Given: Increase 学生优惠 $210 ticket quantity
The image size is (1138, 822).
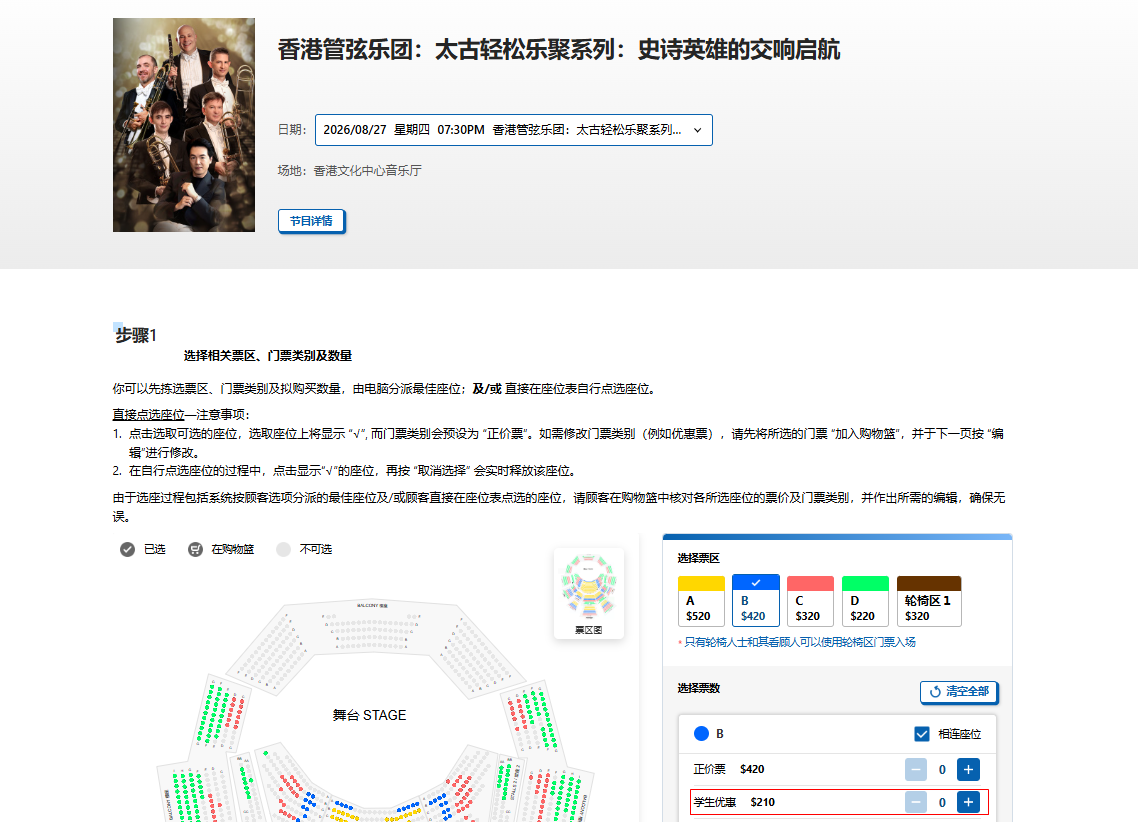Looking at the screenshot, I should pos(968,802).
